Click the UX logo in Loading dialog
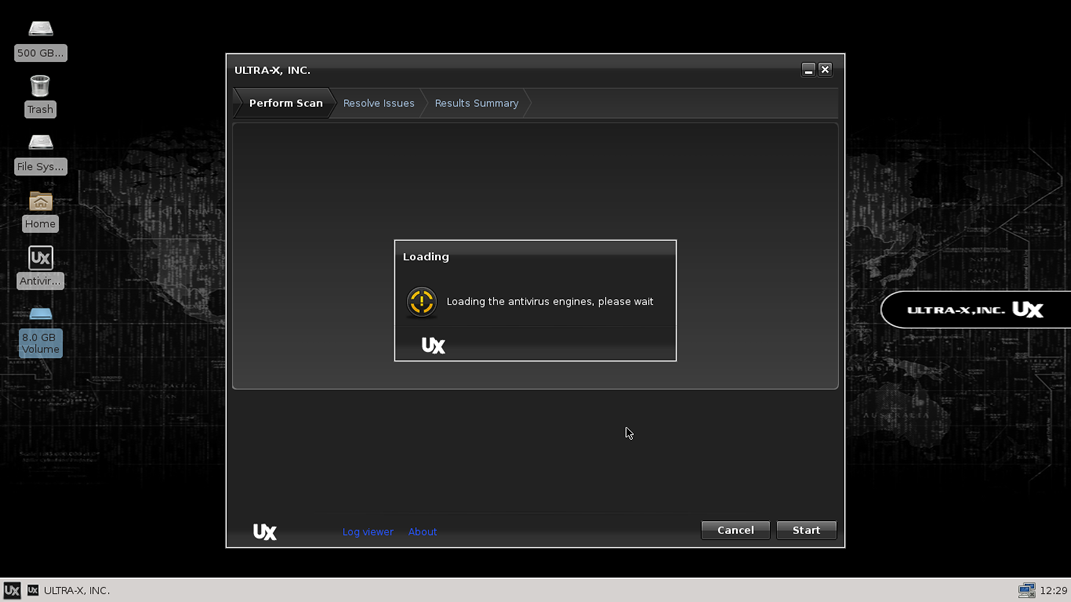Image resolution: width=1071 pixels, height=602 pixels. pos(433,345)
